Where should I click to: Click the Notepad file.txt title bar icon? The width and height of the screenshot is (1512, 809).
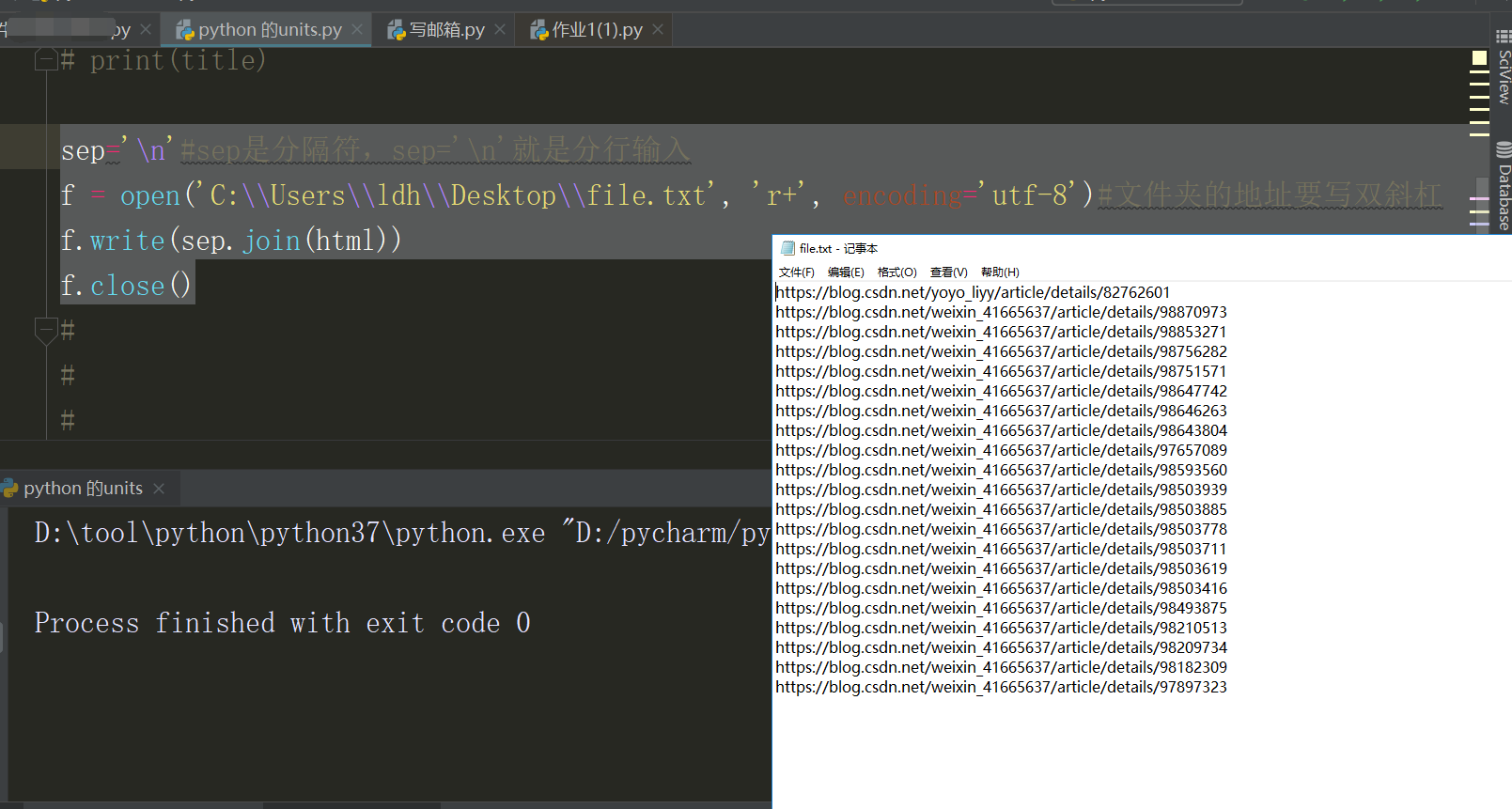tap(787, 249)
